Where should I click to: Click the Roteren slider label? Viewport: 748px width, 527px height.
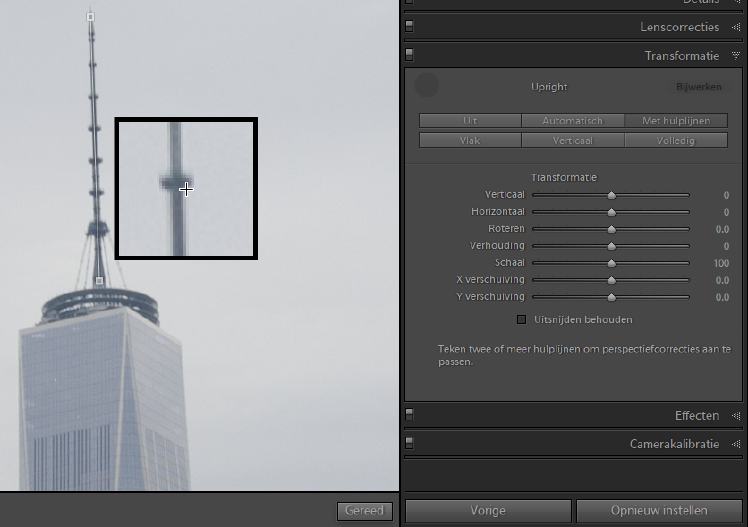coord(506,229)
